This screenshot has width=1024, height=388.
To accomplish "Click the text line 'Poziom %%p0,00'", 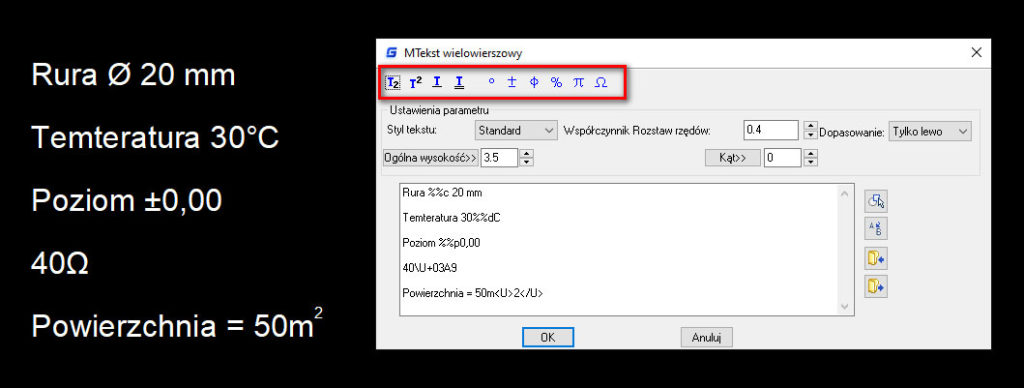I will [441, 243].
